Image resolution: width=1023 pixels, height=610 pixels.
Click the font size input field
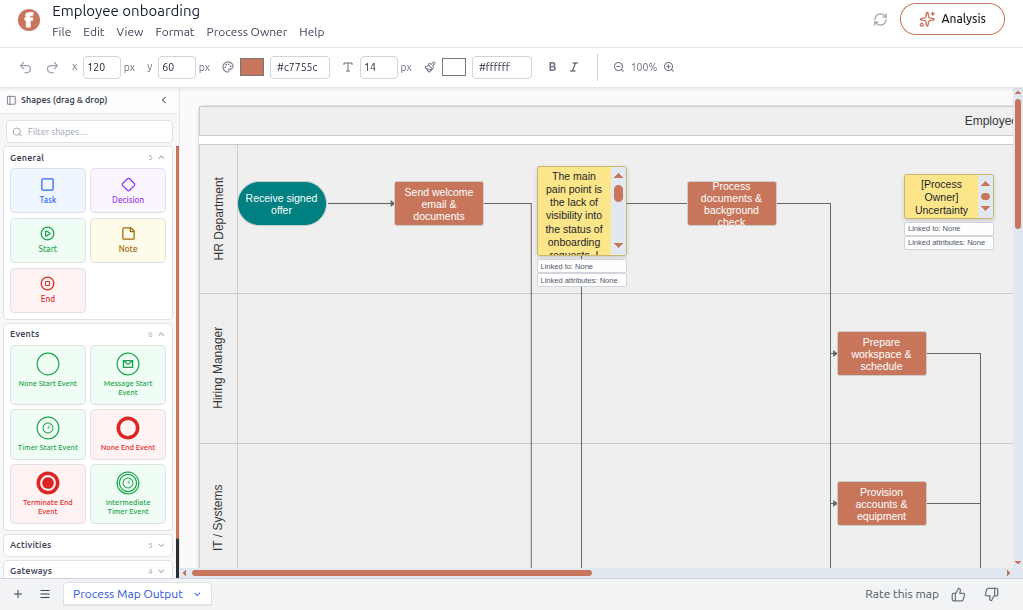point(378,67)
